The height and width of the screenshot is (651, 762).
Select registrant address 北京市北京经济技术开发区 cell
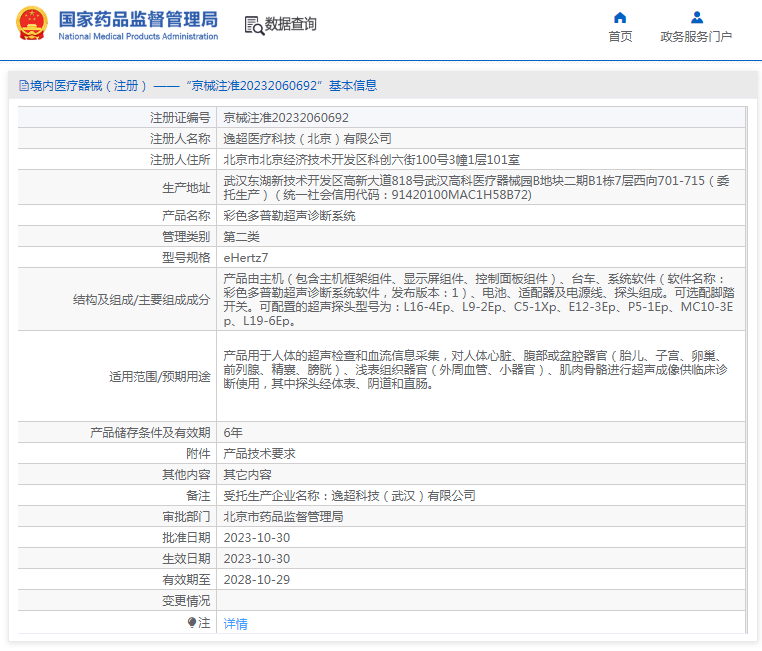(x=371, y=160)
